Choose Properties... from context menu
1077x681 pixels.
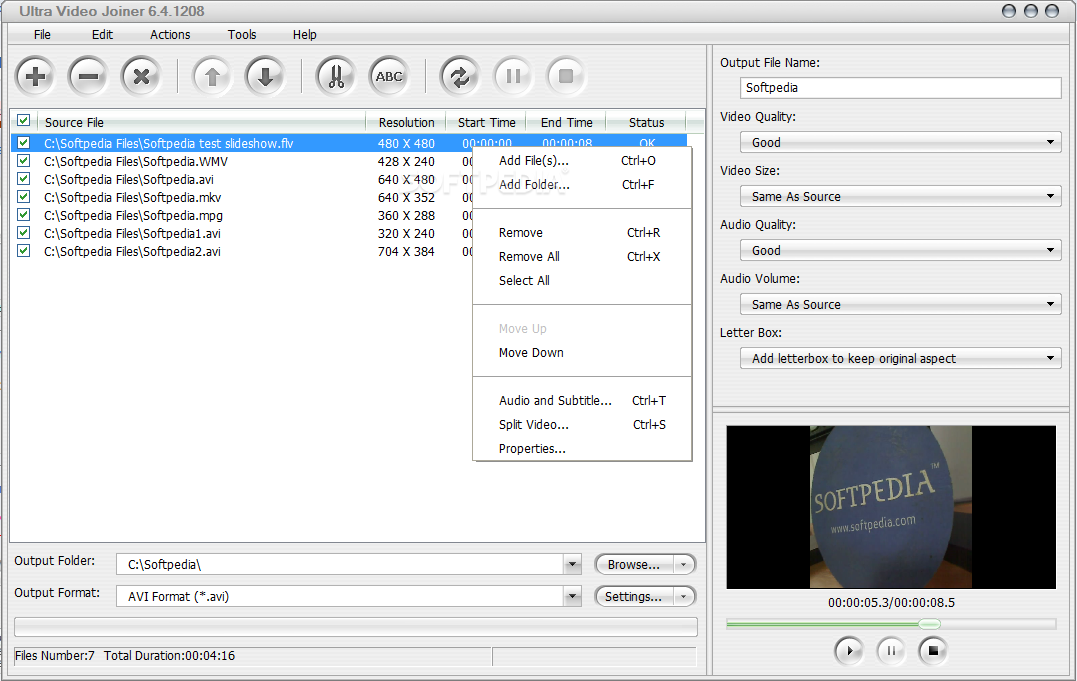(x=582, y=448)
